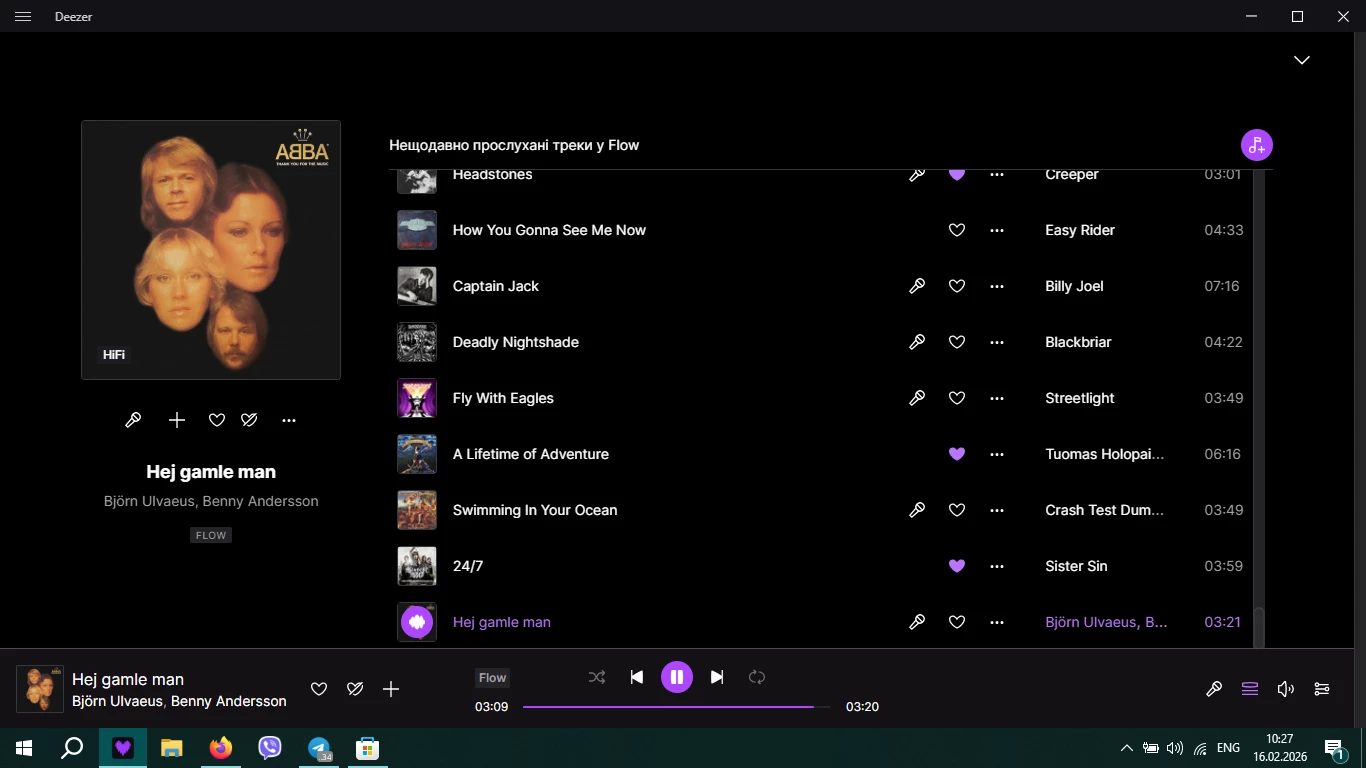Click the duration 04:33
Viewport: 1366px width, 768px height.
point(1224,230)
